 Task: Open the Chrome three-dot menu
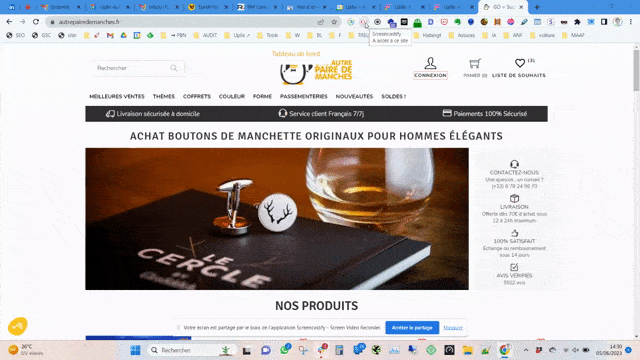pos(631,22)
